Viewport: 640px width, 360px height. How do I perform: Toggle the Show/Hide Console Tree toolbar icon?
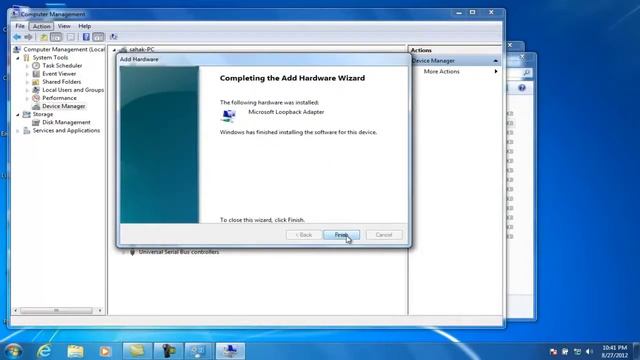point(56,37)
